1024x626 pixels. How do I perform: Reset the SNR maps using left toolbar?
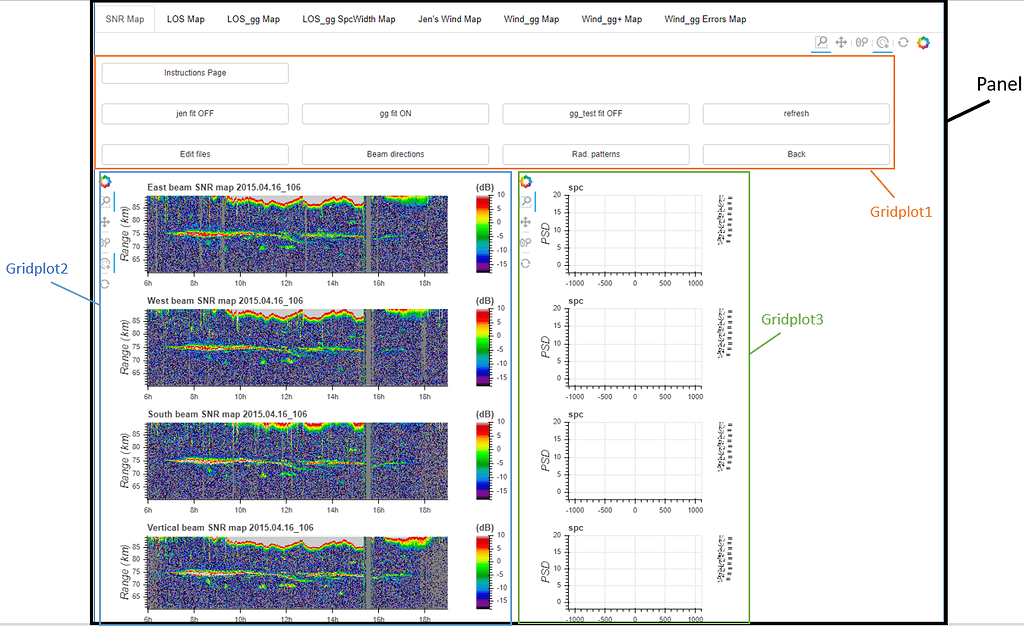point(105,284)
